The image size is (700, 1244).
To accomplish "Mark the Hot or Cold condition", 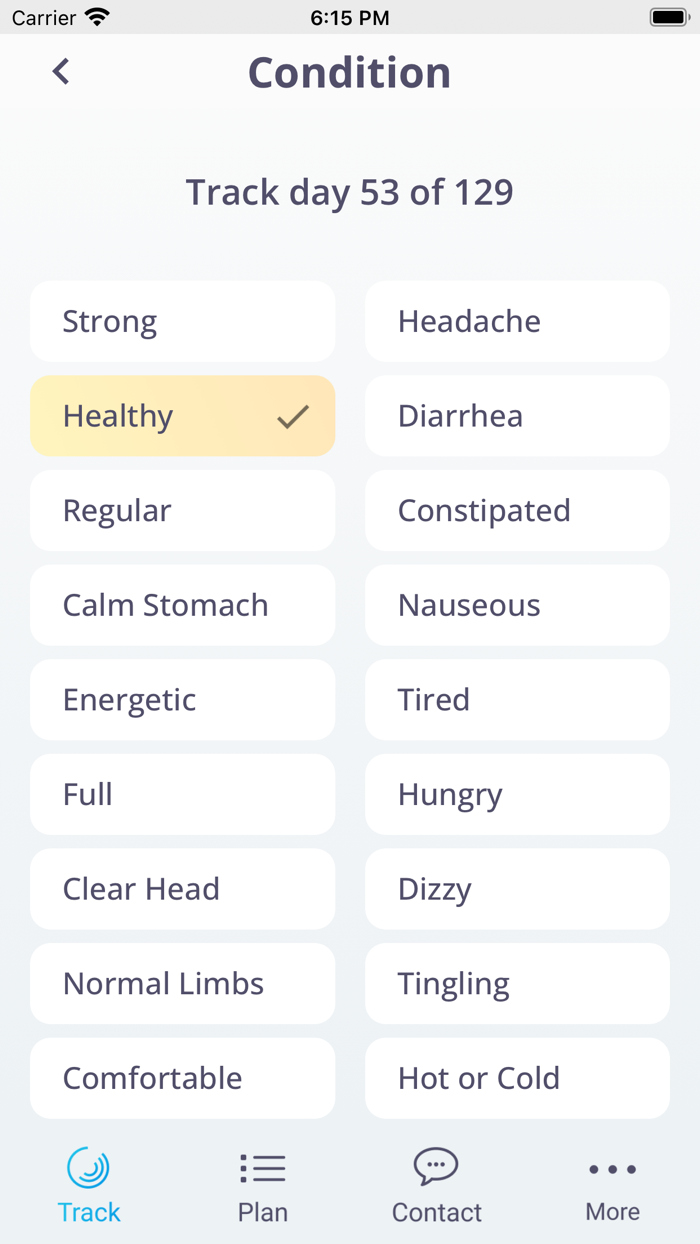I will click(x=517, y=1078).
